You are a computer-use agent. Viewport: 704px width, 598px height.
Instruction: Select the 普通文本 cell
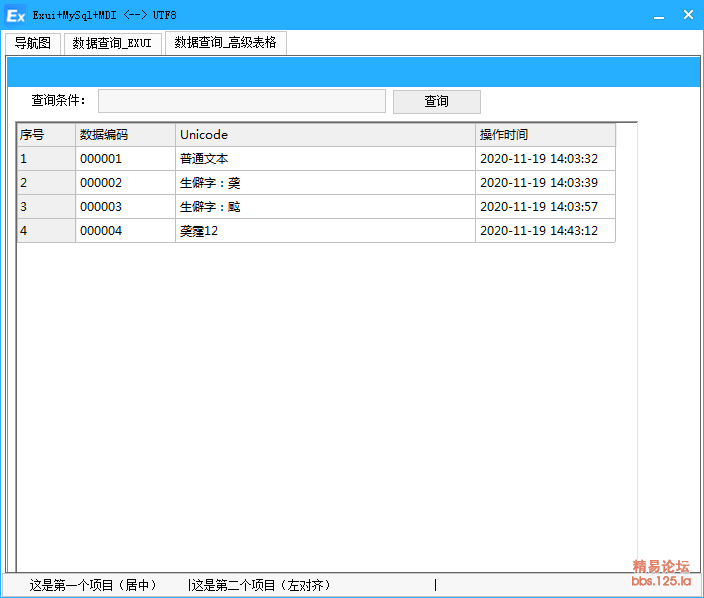(325, 159)
